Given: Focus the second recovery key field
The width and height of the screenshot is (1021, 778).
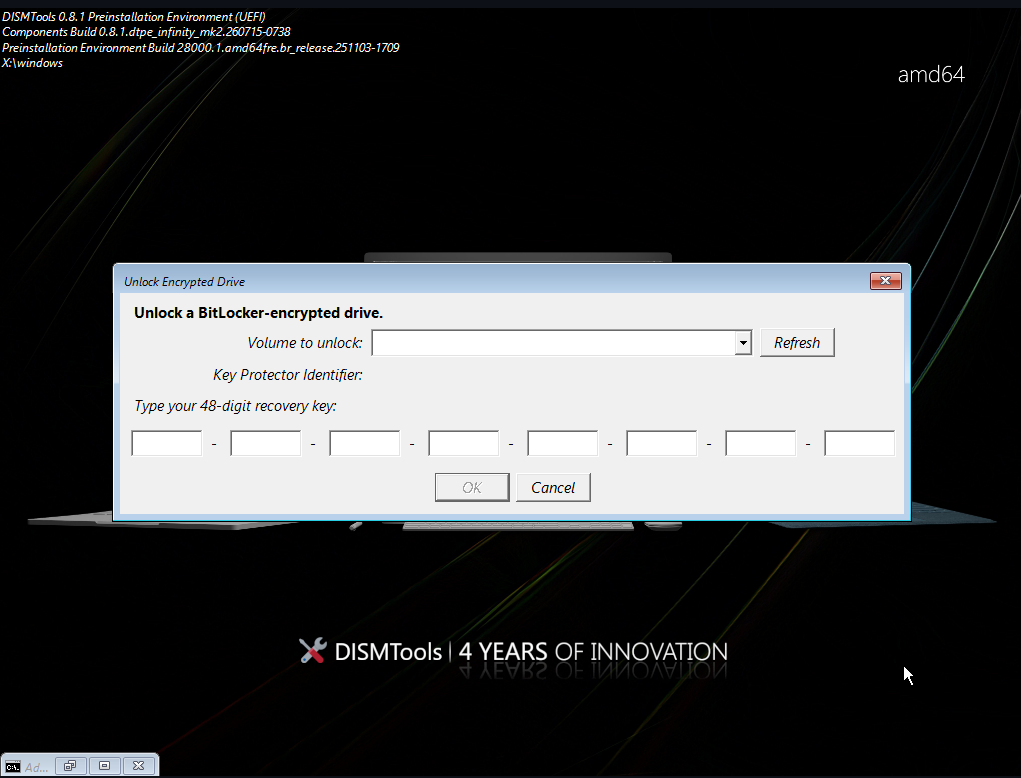Looking at the screenshot, I should coord(266,443).
